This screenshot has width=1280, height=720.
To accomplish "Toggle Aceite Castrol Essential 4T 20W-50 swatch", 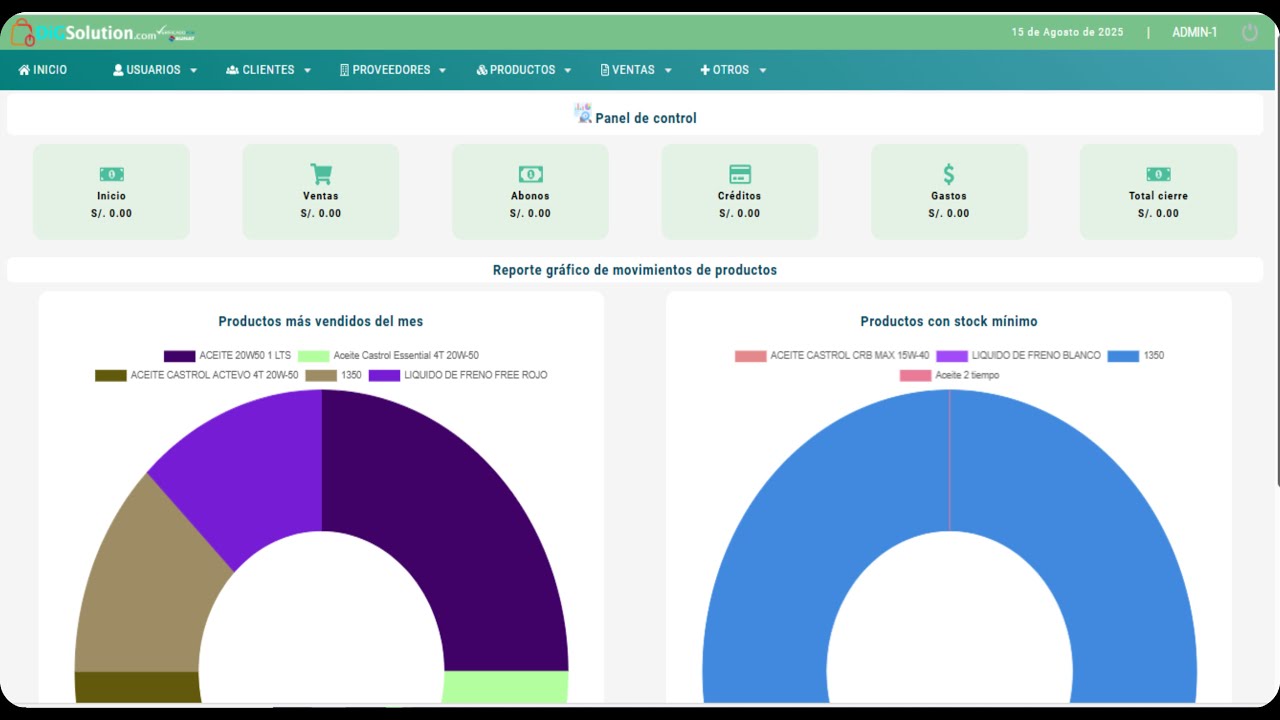I will pyautogui.click(x=314, y=356).
